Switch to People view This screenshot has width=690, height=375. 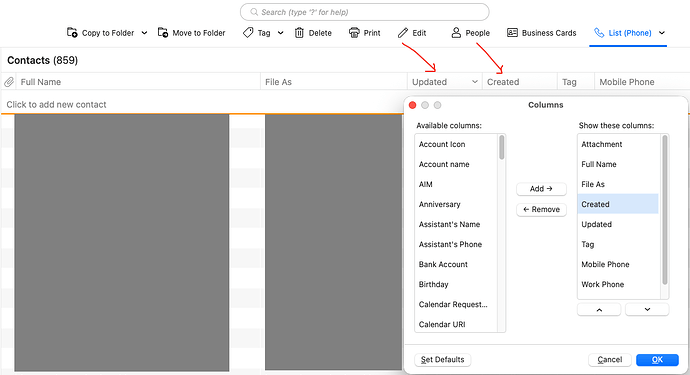[470, 33]
